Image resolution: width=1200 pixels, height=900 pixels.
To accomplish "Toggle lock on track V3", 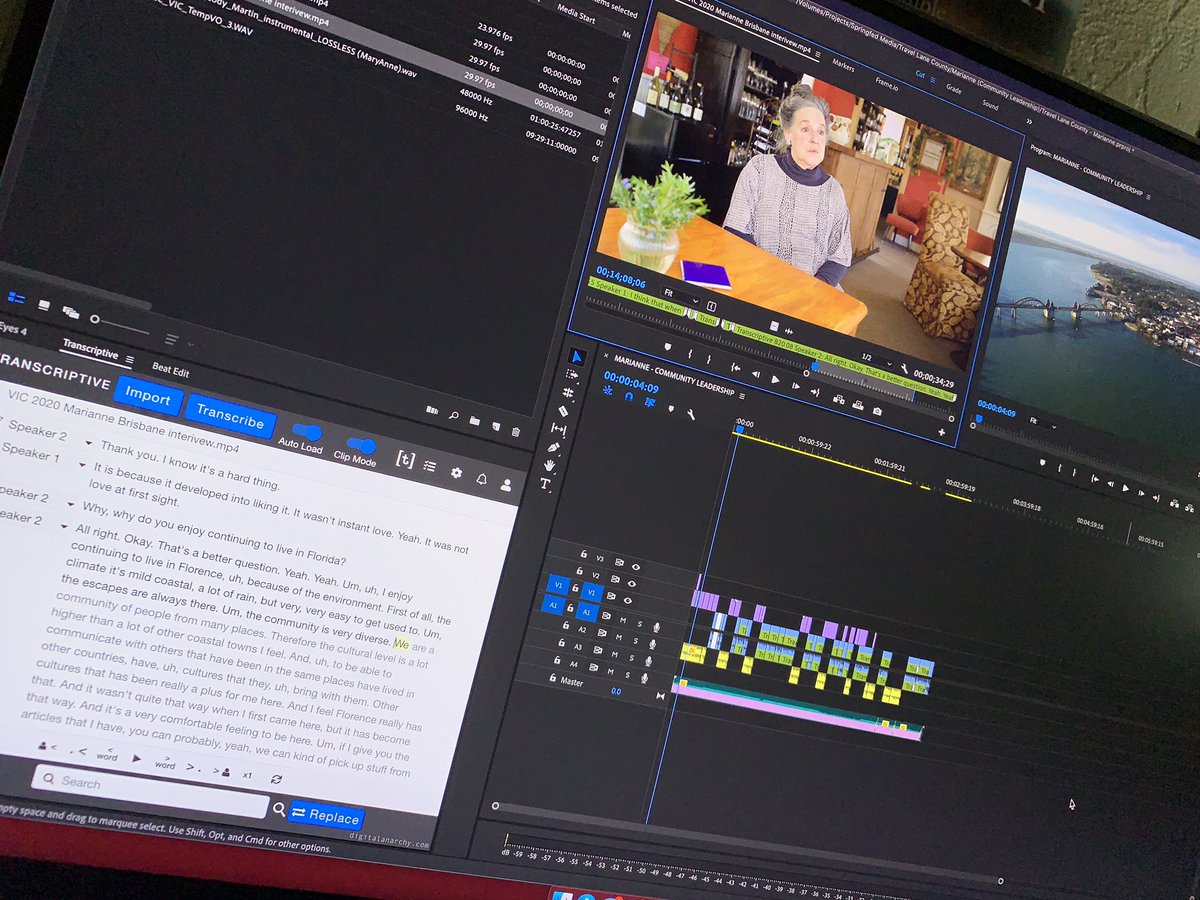I will pos(583,553).
